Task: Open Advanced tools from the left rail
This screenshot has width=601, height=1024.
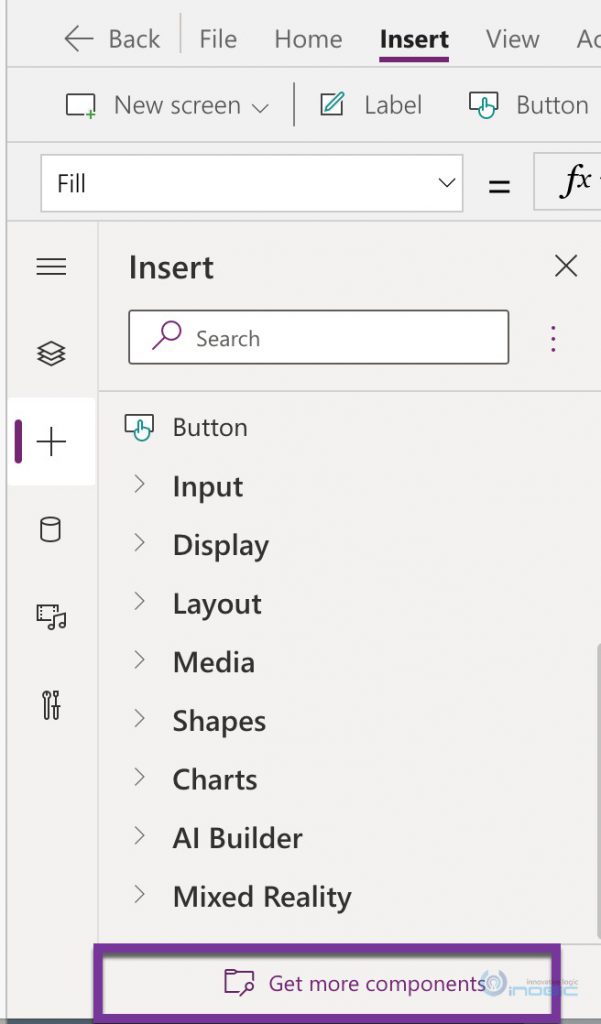Action: pos(51,706)
